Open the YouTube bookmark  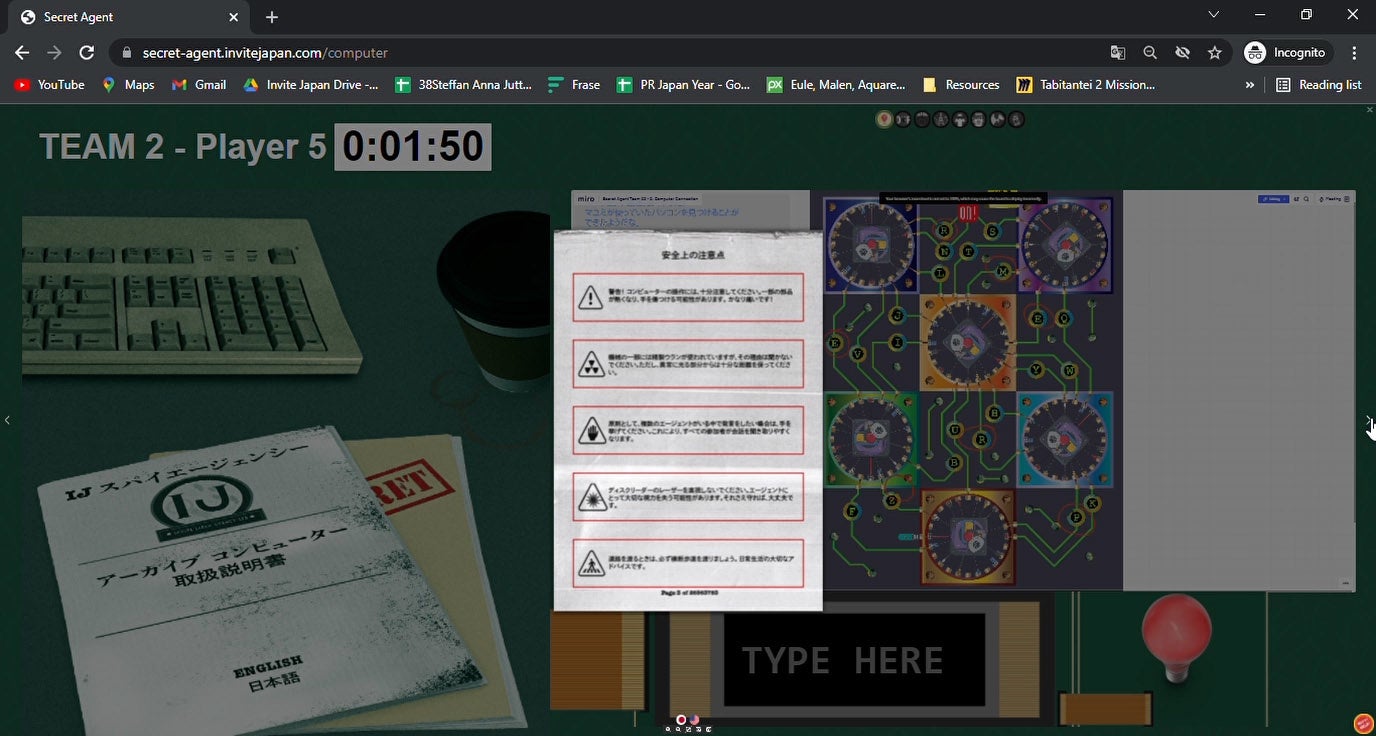pos(49,85)
